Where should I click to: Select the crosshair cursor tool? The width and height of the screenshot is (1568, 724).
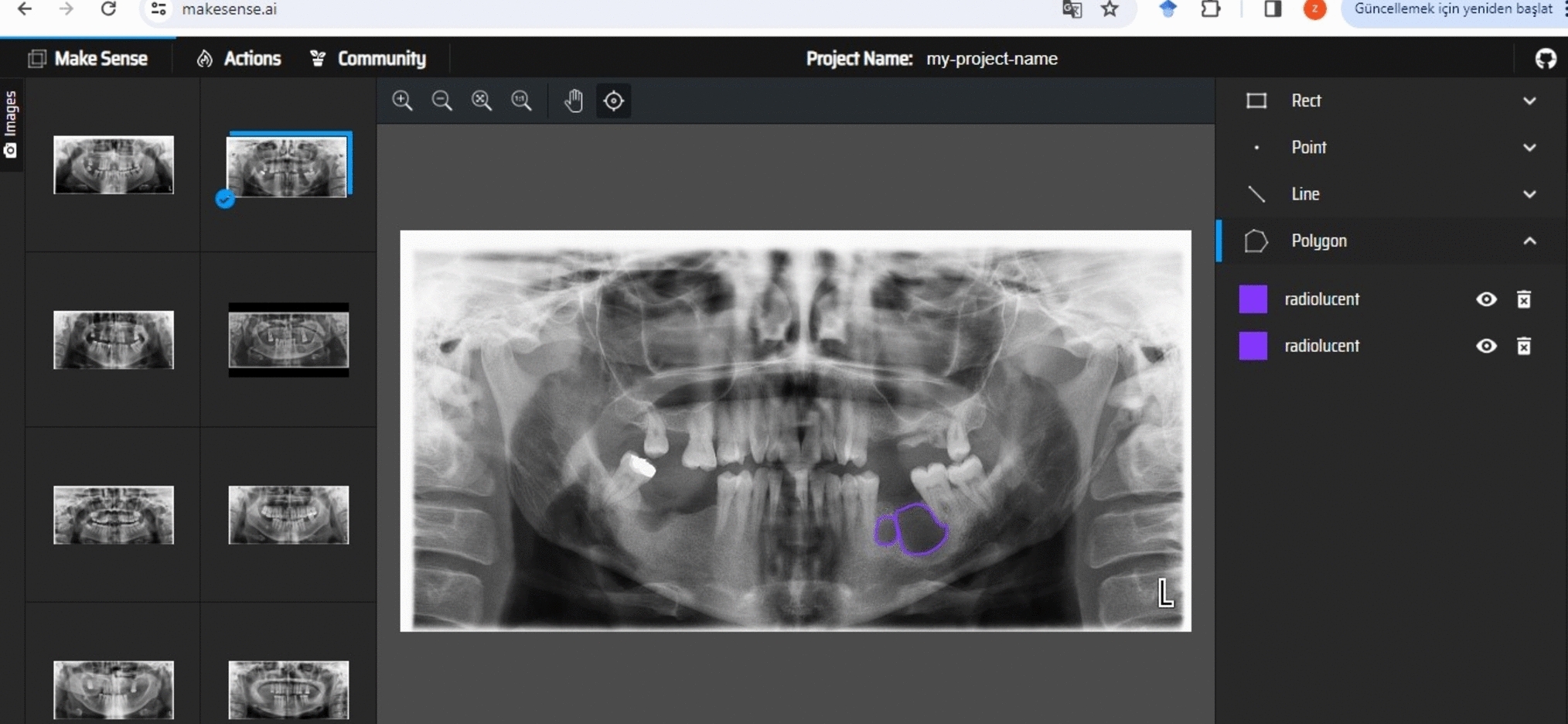point(613,101)
